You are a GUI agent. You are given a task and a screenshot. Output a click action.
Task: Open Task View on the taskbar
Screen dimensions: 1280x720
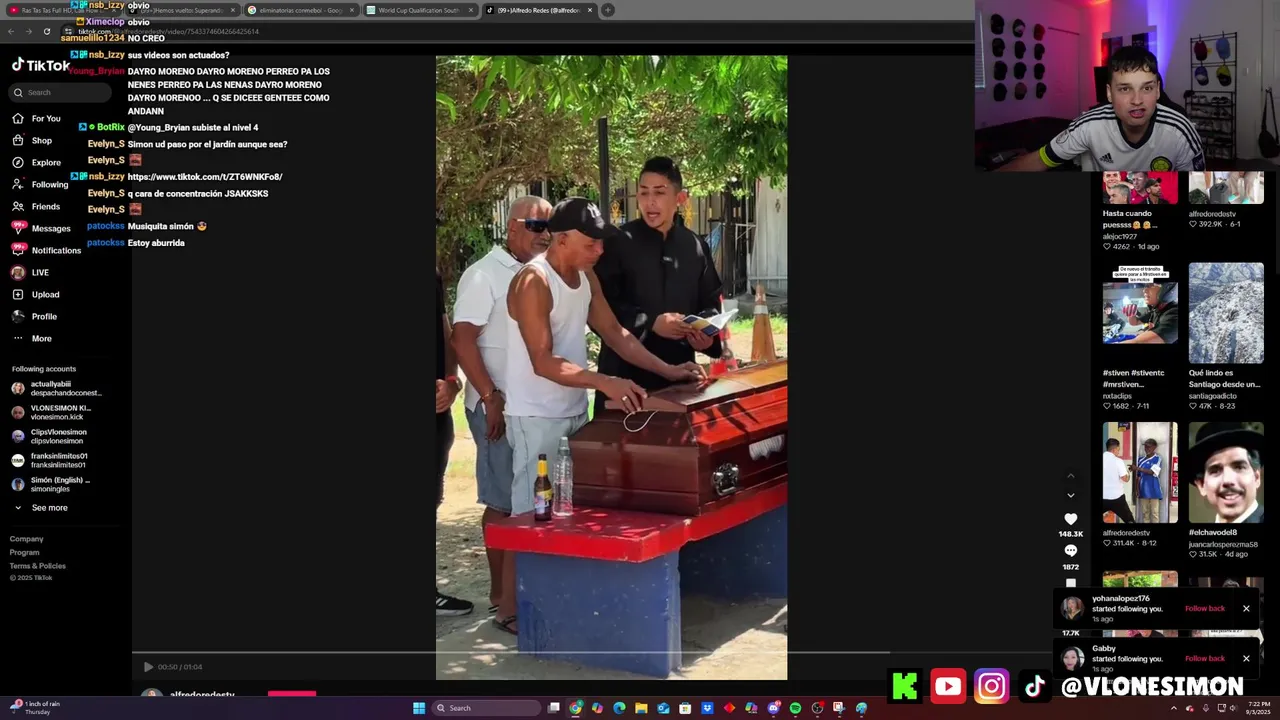pos(553,708)
